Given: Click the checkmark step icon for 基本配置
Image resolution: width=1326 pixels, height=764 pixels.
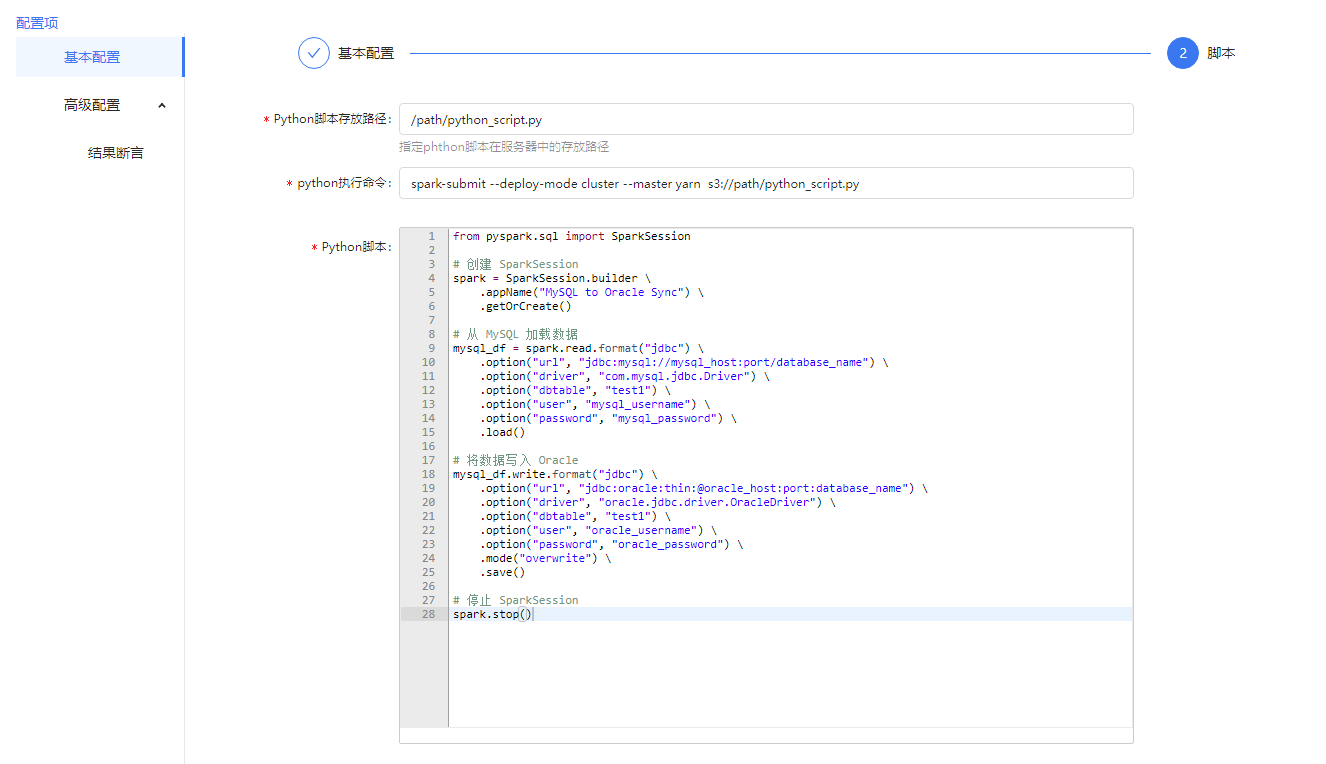Looking at the screenshot, I should point(314,53).
